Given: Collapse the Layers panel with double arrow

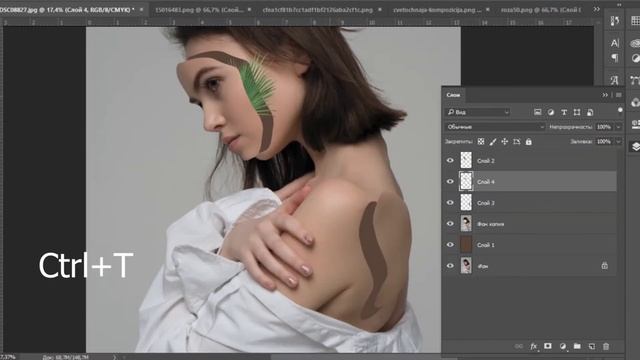Looking at the screenshot, I should (605, 95).
